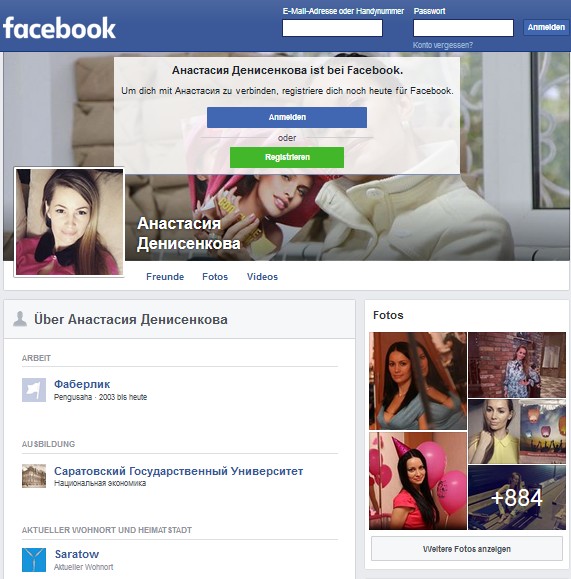Click the blue Anmelden button in dialog
The image size is (571, 579).
[287, 117]
